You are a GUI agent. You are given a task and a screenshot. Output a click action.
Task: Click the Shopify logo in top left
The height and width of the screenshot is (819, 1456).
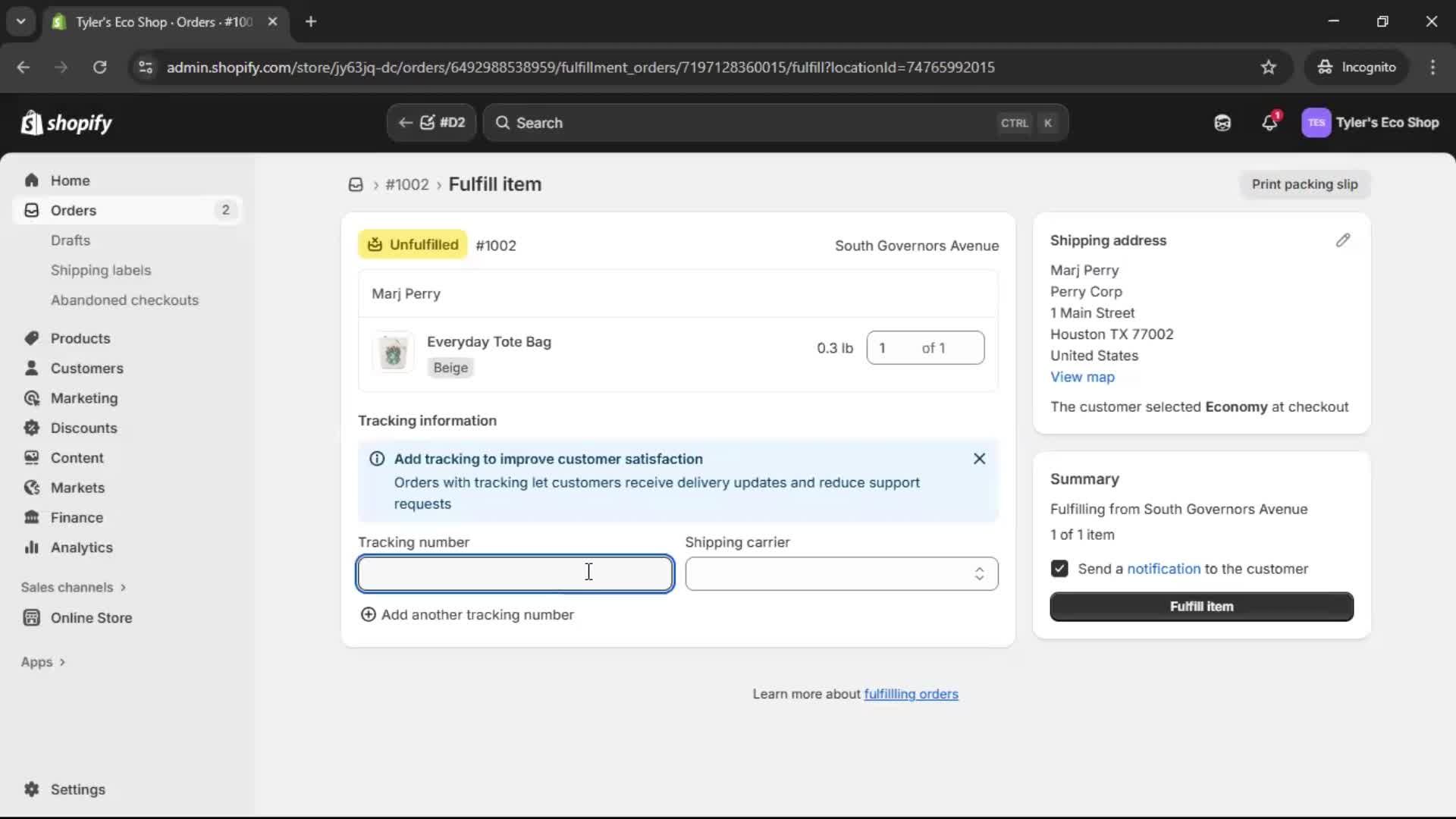coord(66,122)
